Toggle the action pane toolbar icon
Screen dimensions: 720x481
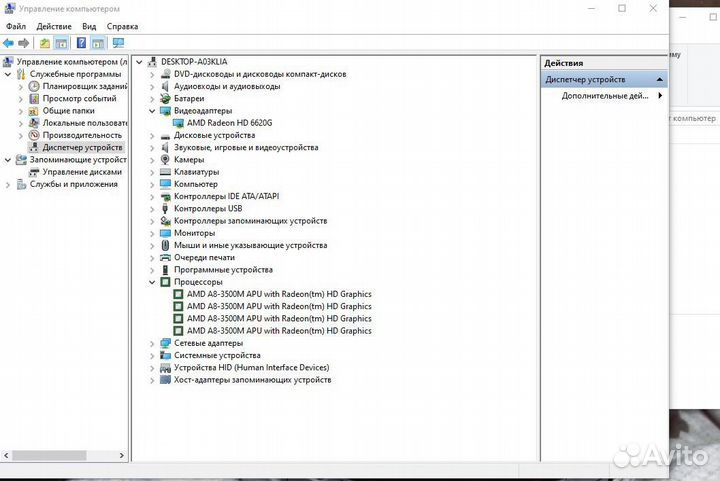98,43
